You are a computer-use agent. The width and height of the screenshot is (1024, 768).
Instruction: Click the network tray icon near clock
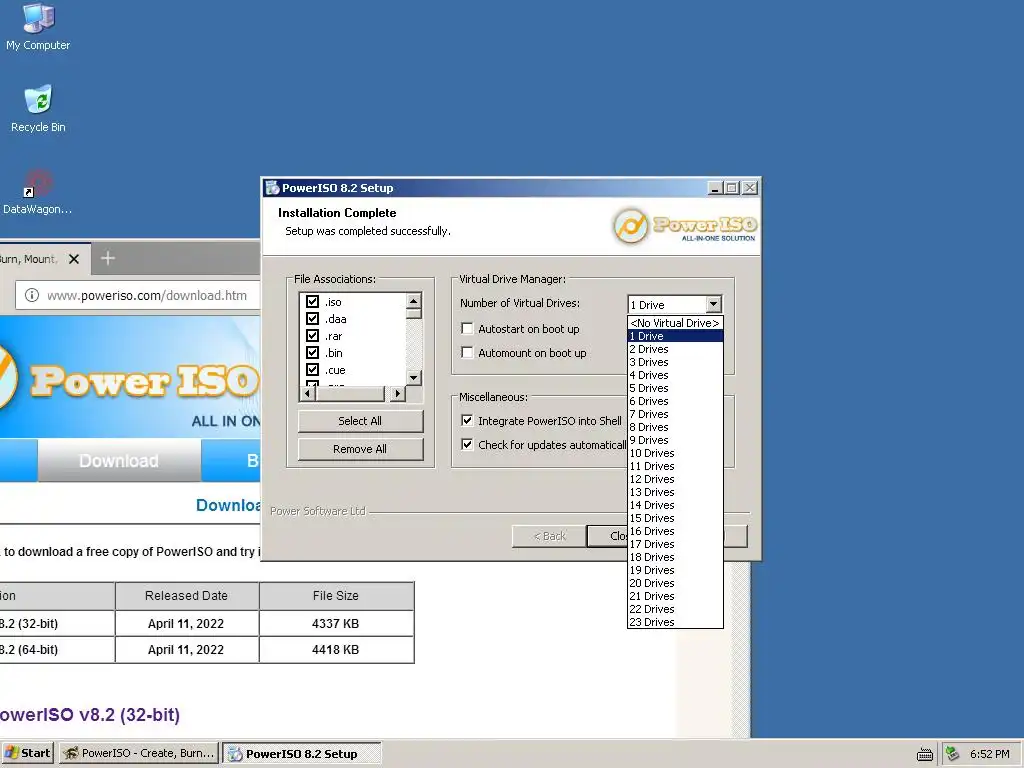coord(953,754)
